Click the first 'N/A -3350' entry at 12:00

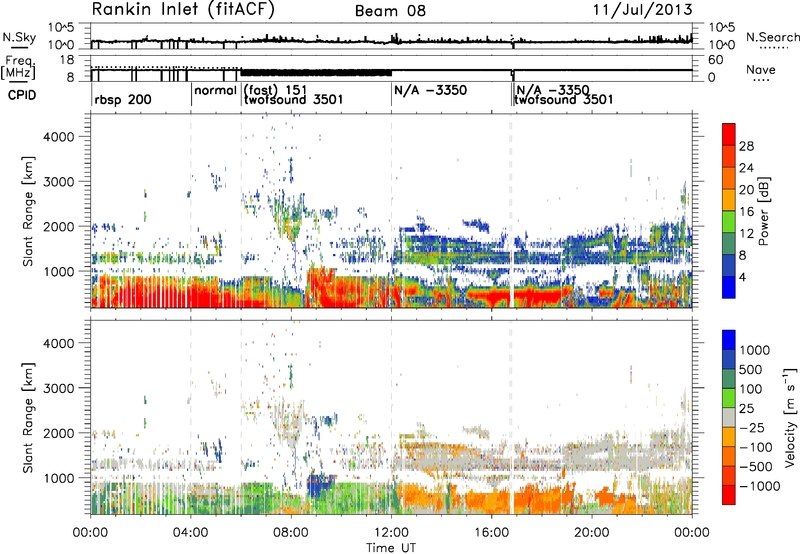430,90
